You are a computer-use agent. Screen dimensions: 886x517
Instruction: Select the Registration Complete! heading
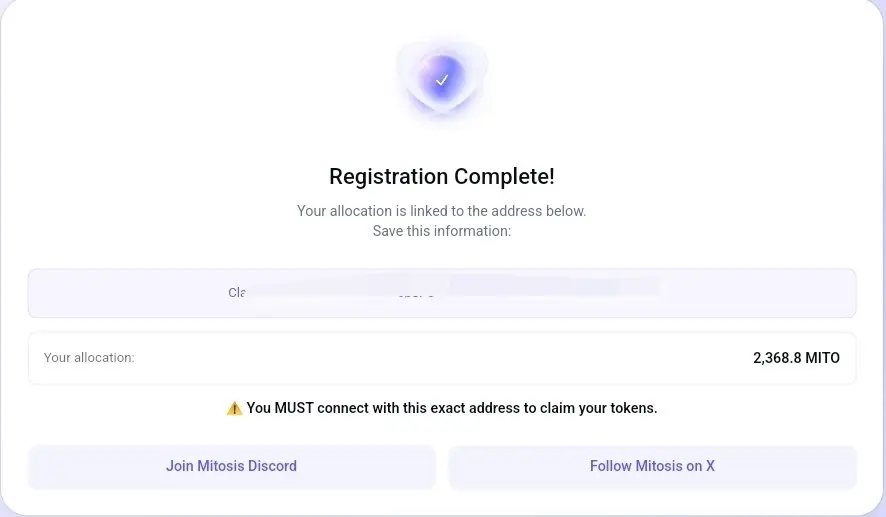coord(442,176)
